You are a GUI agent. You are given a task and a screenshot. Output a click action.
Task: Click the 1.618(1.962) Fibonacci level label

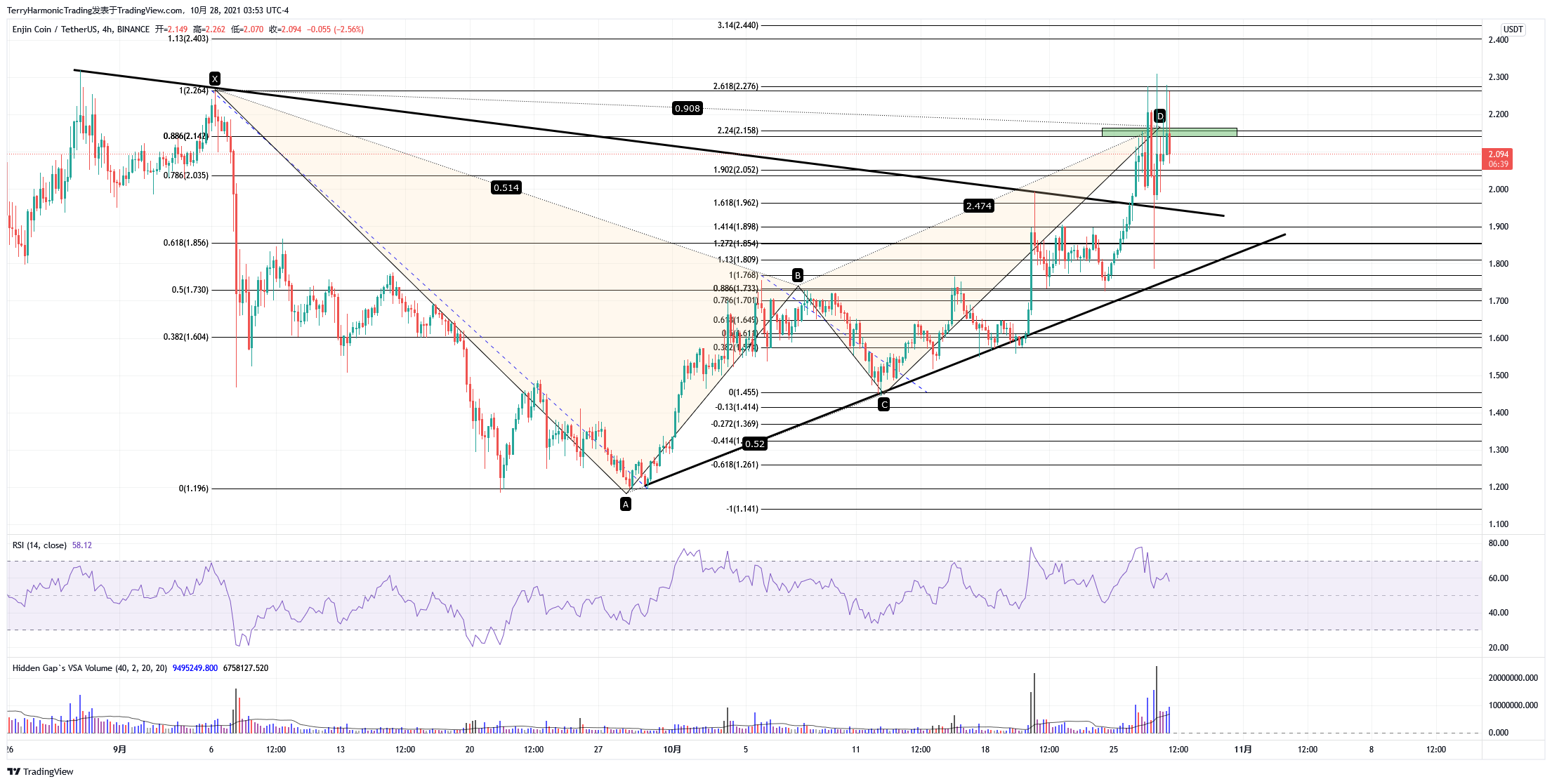point(735,203)
